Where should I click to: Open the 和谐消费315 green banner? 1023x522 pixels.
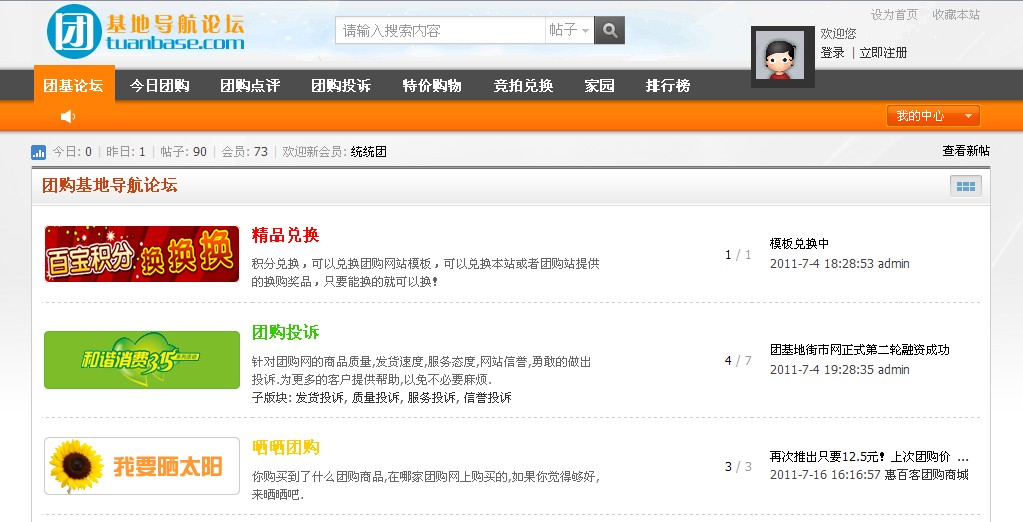(142, 360)
